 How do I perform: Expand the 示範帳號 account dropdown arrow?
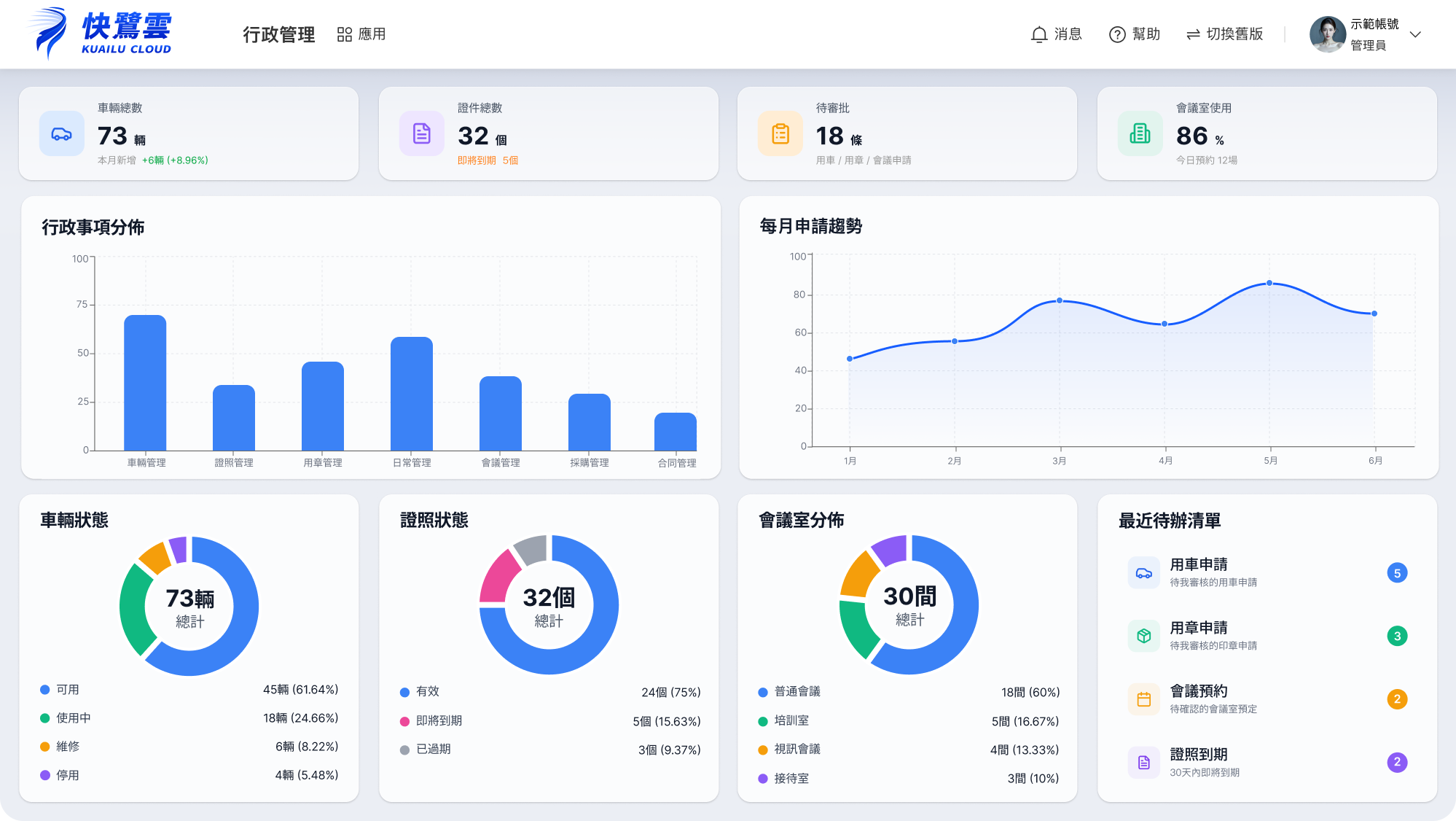click(1415, 34)
